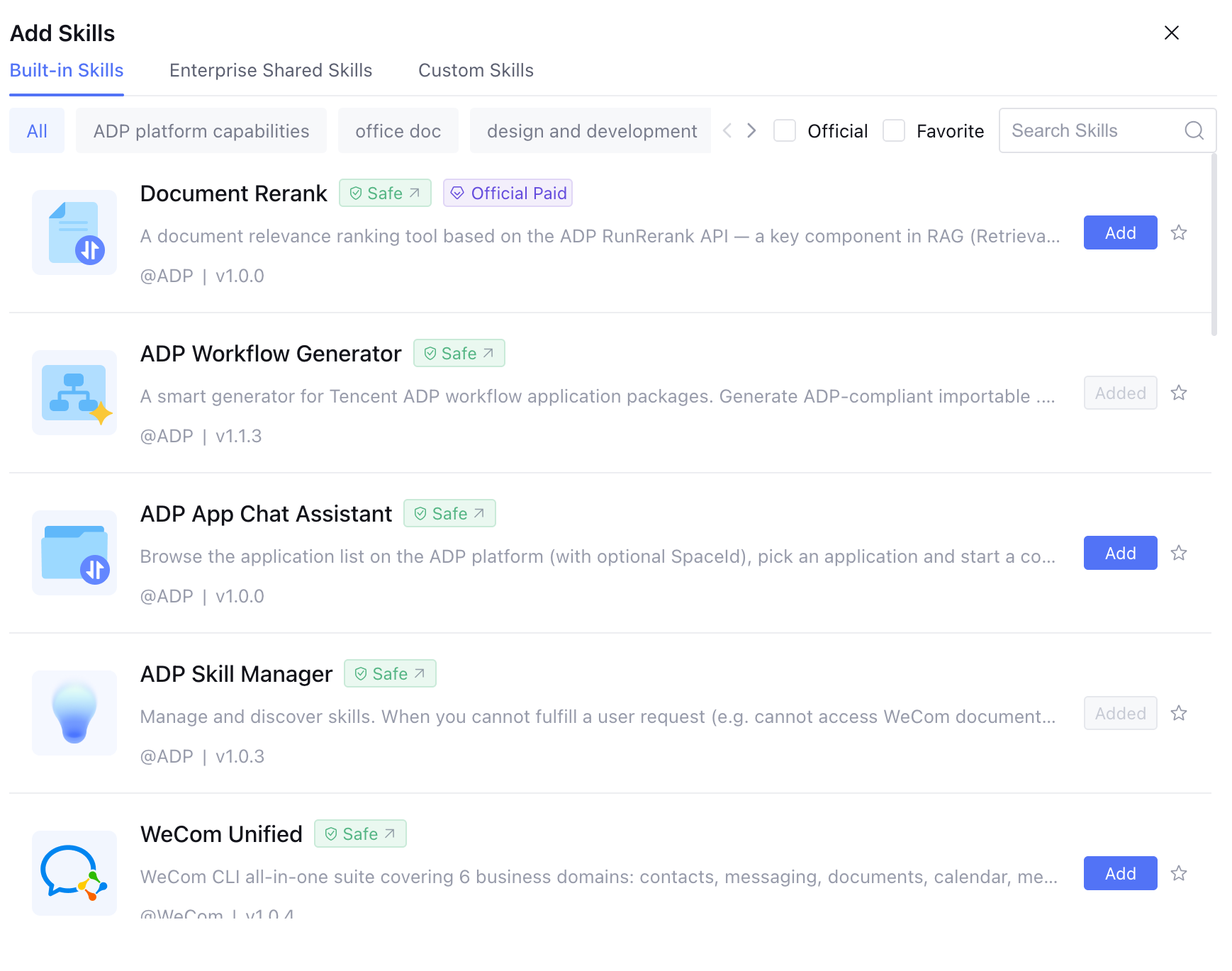This screenshot has height=971, width=1232.
Task: Click the magnifier icon in Search Skills
Action: (x=1194, y=130)
